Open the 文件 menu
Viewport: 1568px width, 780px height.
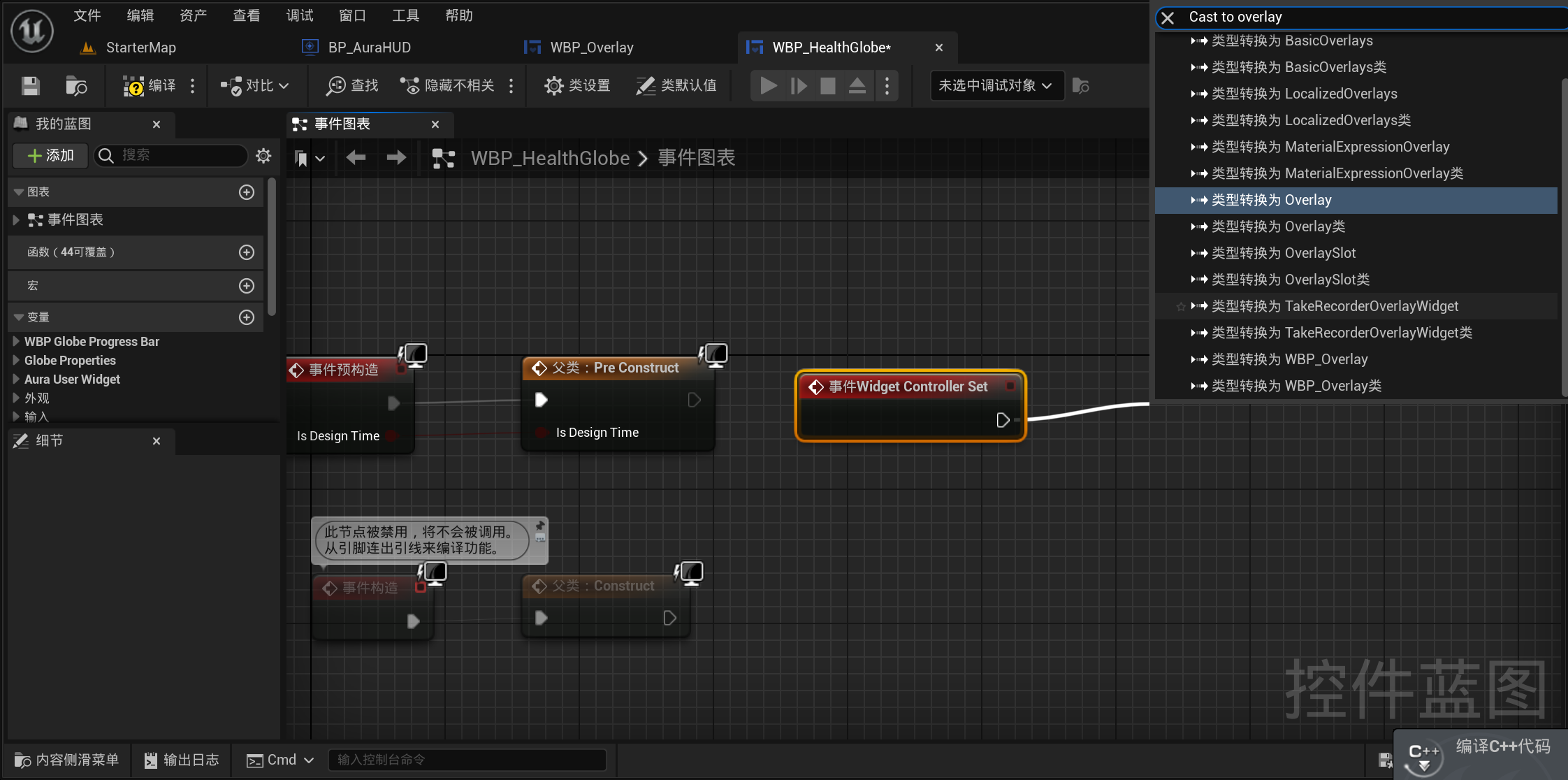[87, 15]
